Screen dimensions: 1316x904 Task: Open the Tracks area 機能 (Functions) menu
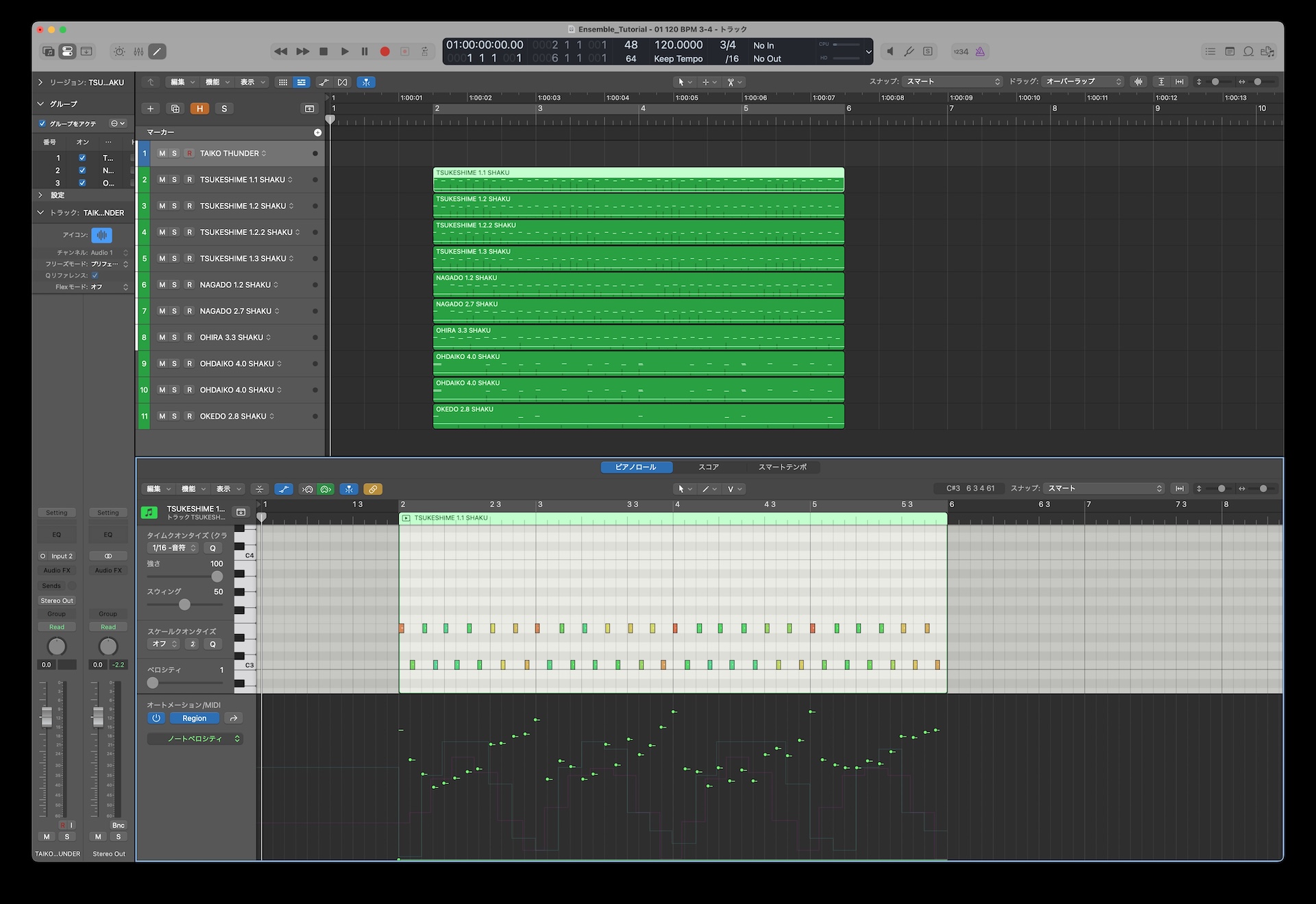(x=217, y=82)
